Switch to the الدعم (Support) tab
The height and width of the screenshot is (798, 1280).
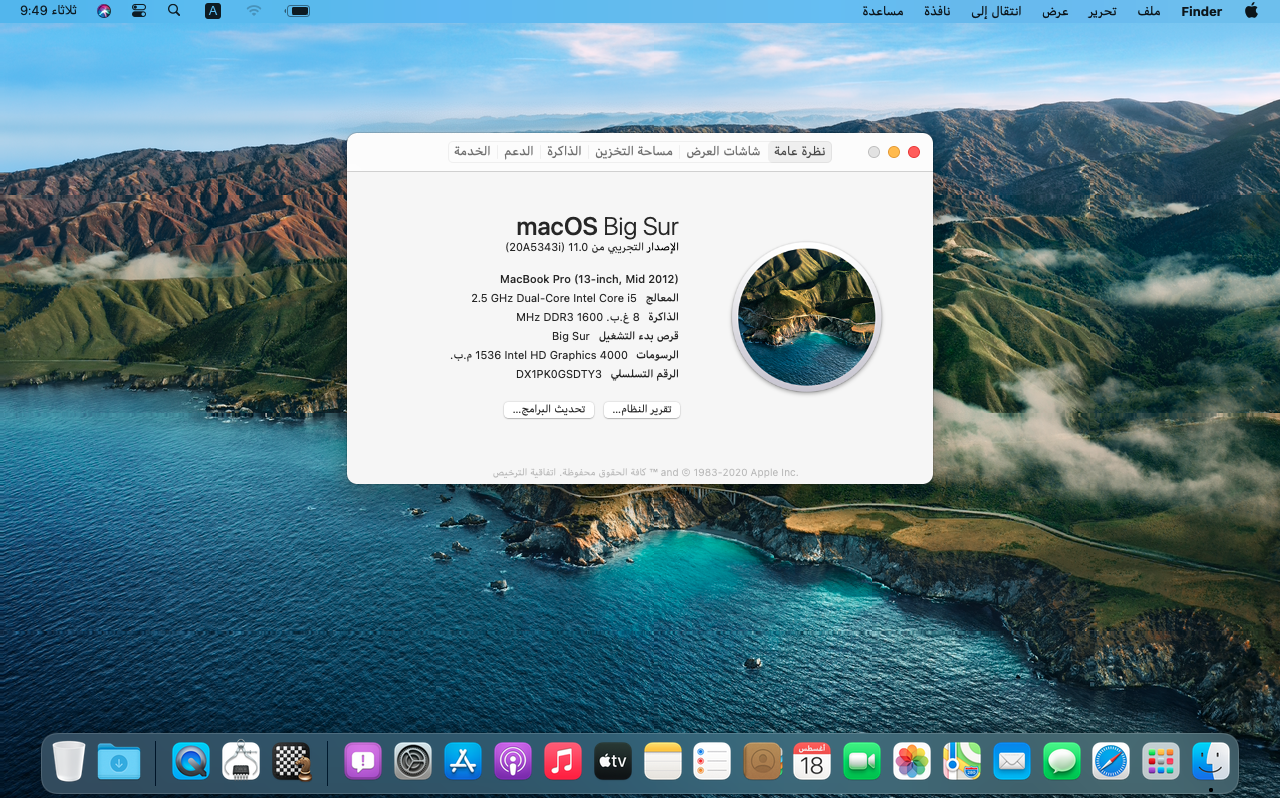[518, 152]
